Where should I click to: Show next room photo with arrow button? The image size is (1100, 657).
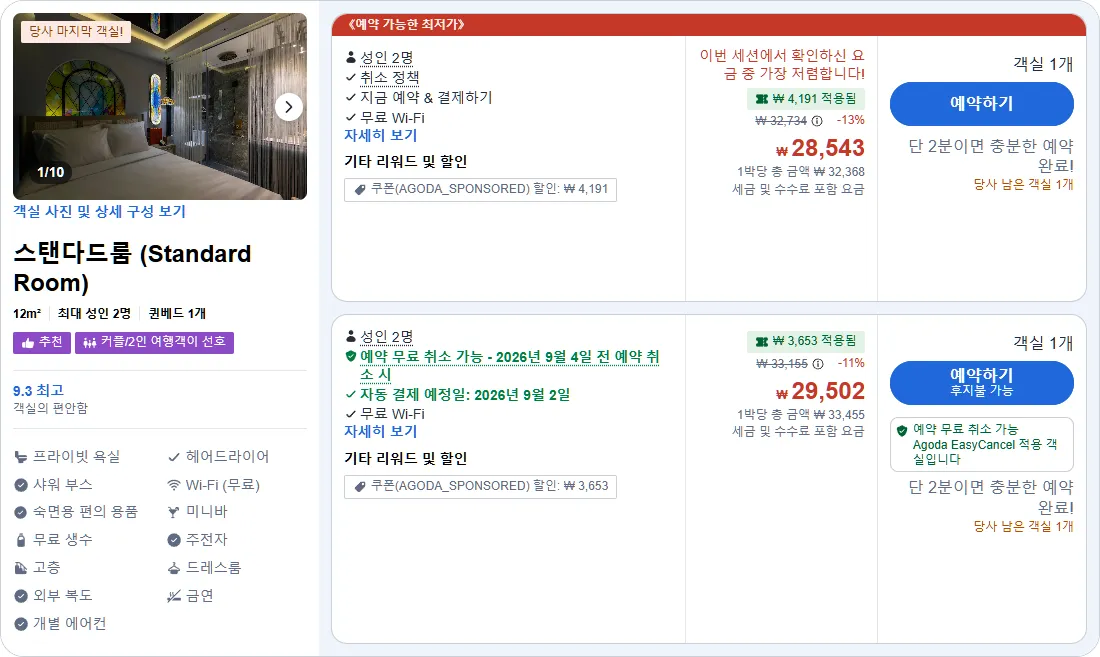(288, 107)
